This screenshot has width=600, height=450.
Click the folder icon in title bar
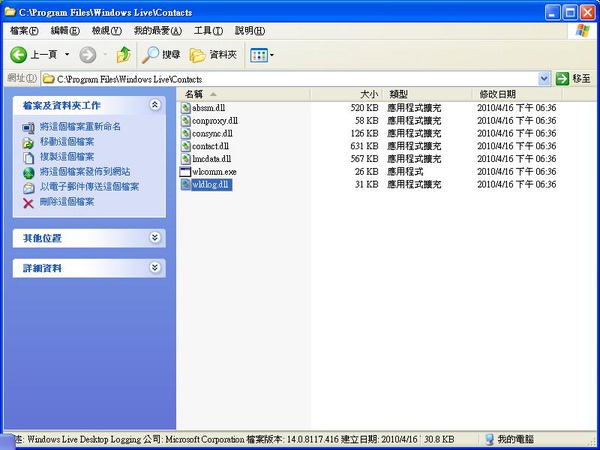[10, 11]
